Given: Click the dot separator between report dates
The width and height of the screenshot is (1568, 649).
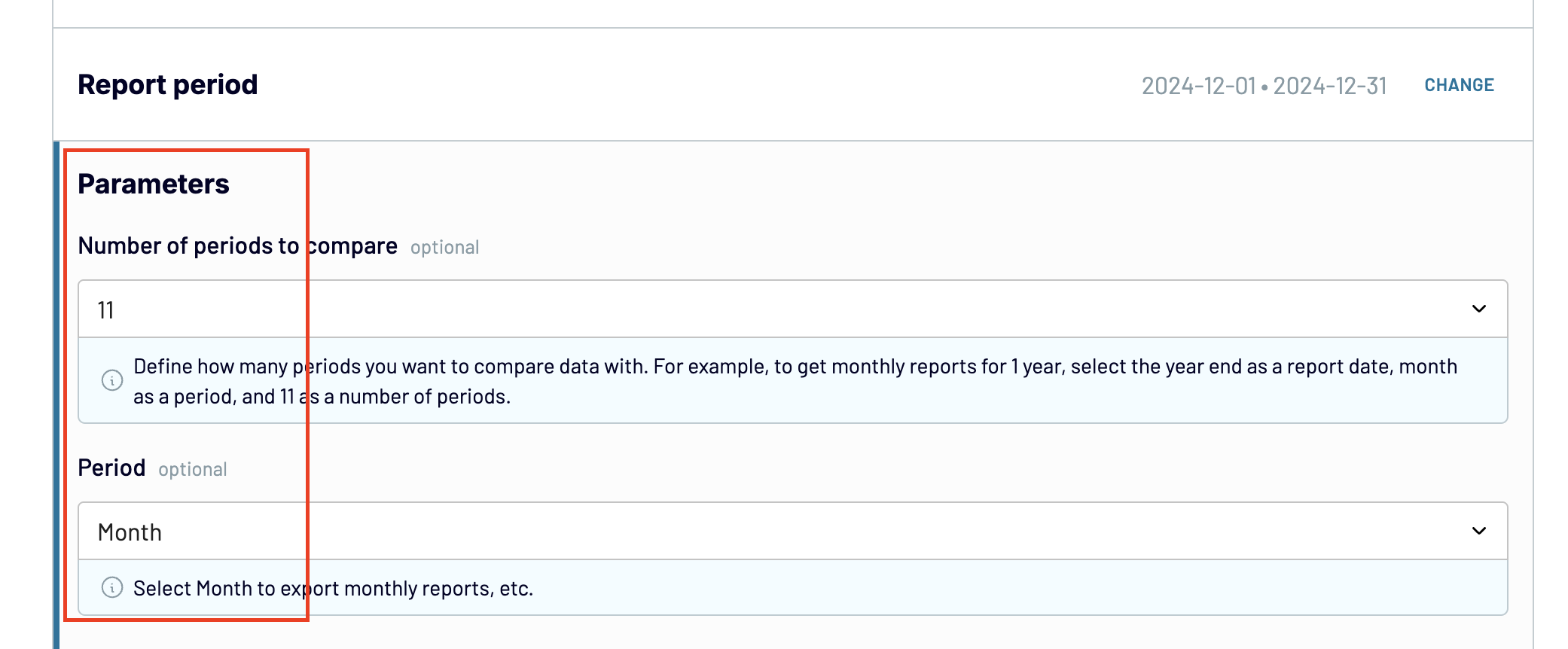Looking at the screenshot, I should (1265, 87).
